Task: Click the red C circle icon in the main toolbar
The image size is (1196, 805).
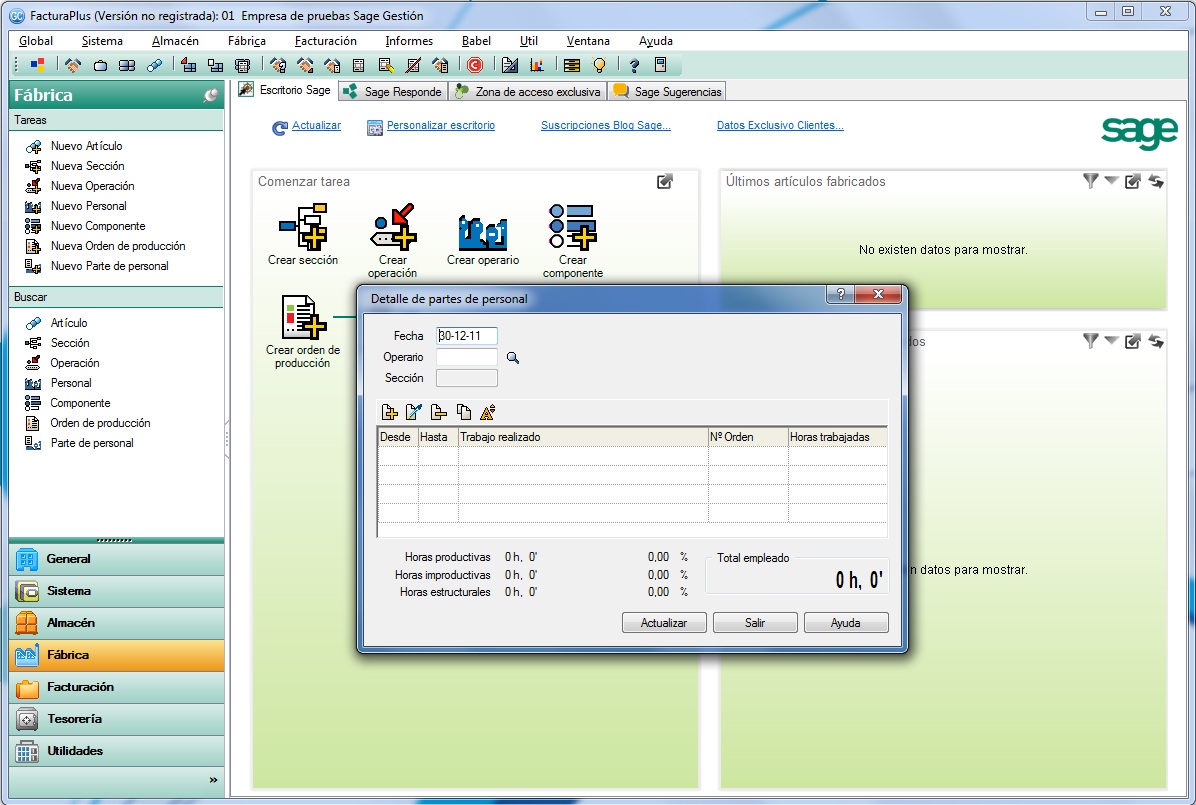Action: click(x=474, y=66)
